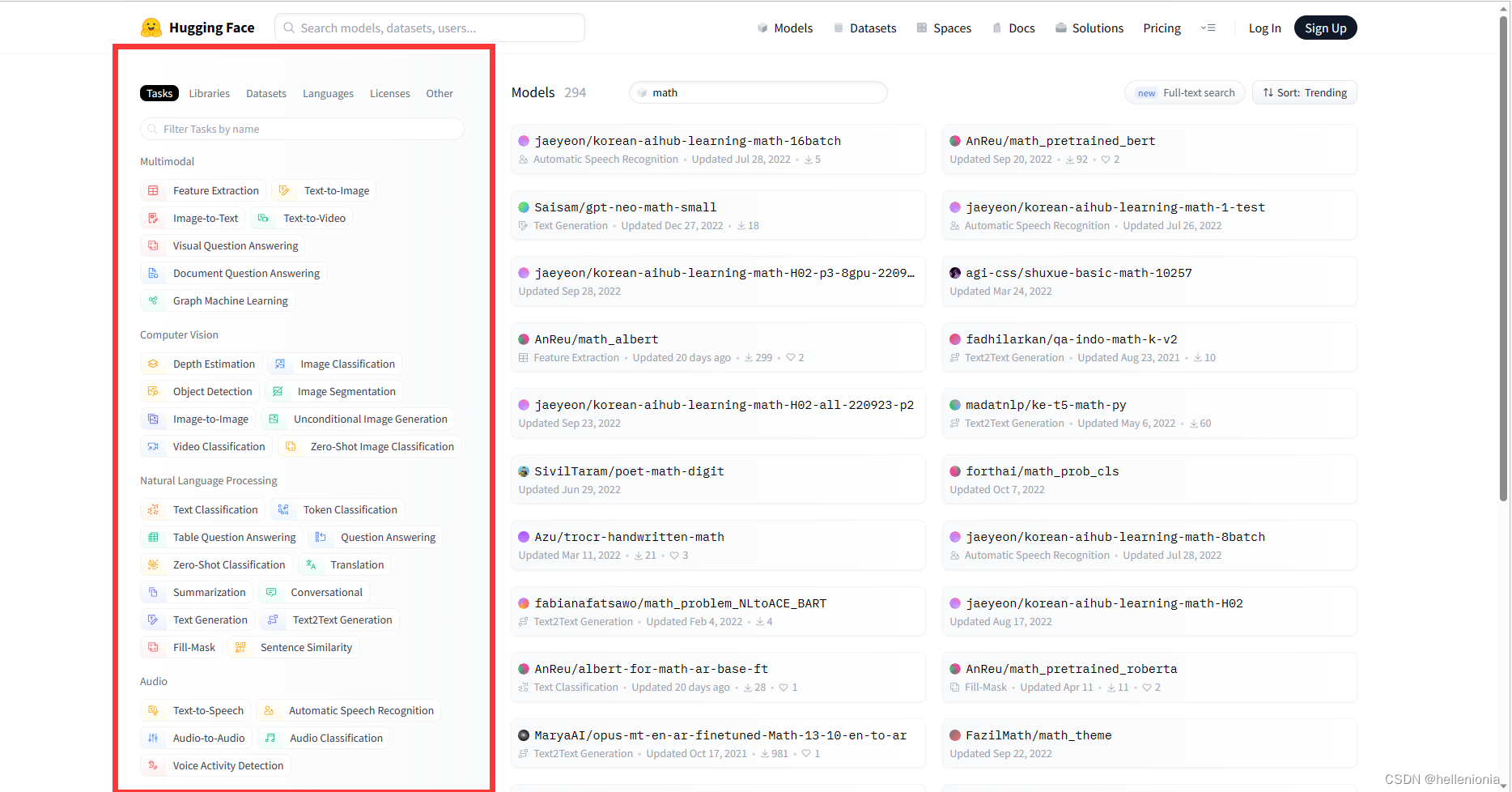Viewport: 1512px width, 792px height.
Task: Open the Sort: Trending dropdown
Action: [x=1305, y=93]
